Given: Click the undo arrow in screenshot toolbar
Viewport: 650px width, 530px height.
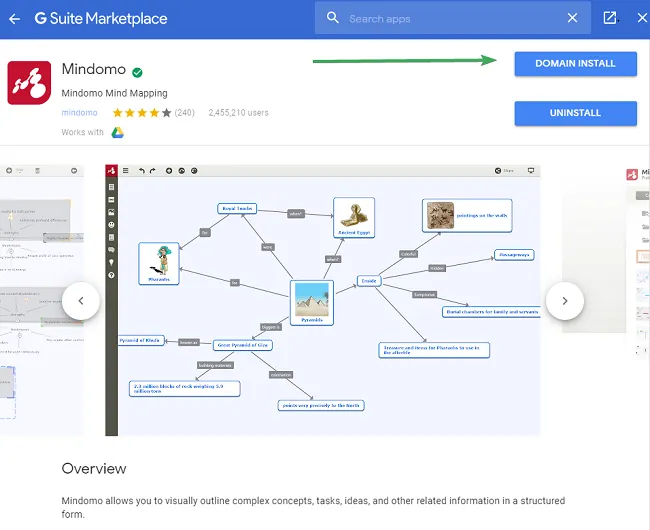Looking at the screenshot, I should click(x=142, y=171).
